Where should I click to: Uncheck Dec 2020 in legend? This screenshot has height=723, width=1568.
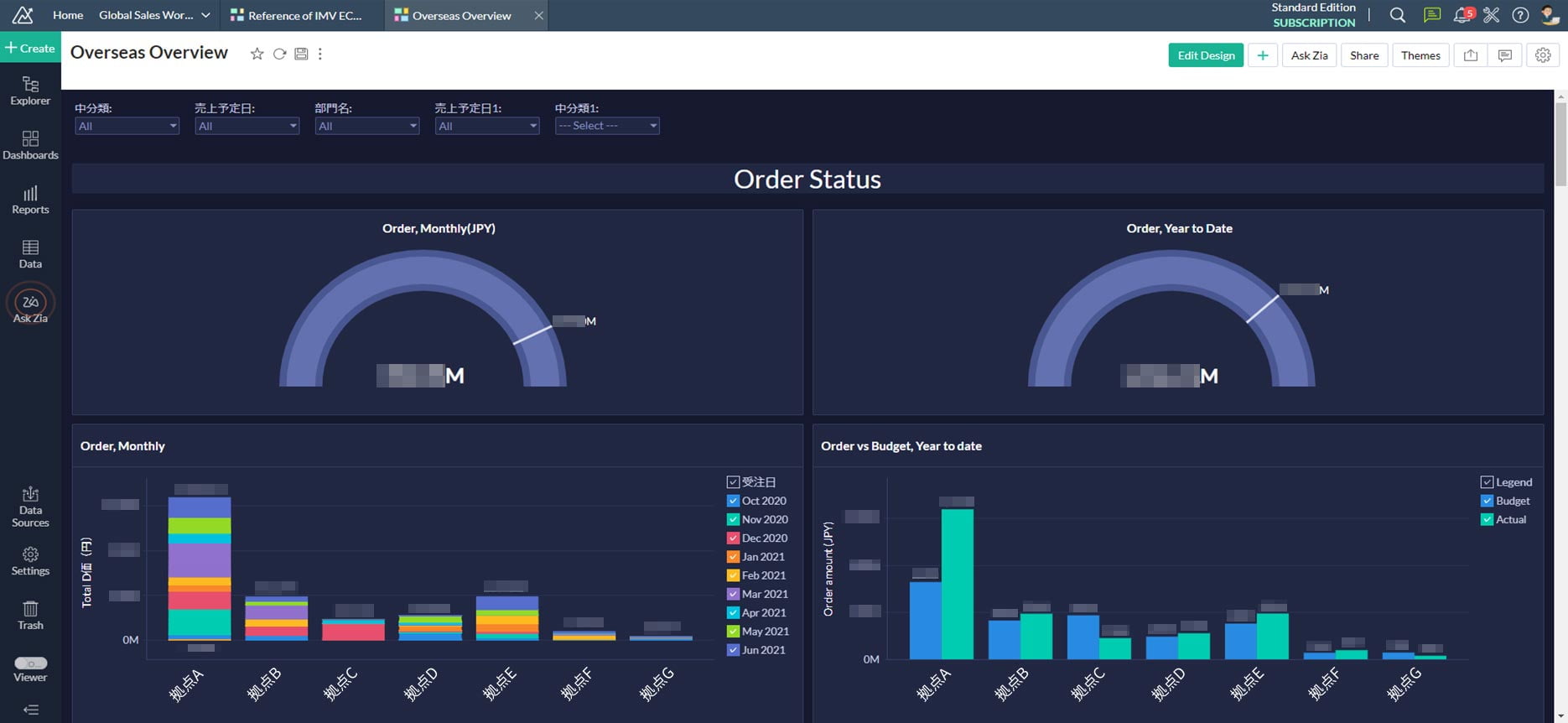tap(733, 538)
